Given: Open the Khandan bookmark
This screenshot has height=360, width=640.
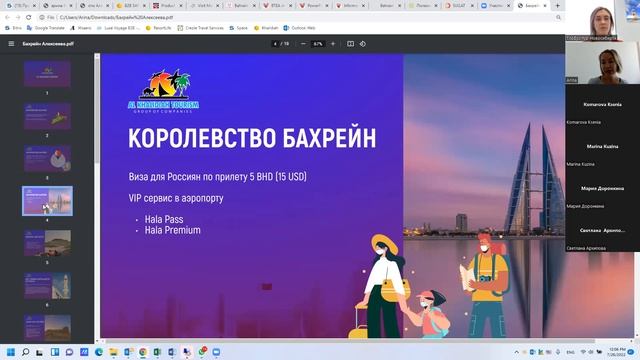Looking at the screenshot, I should pos(266,28).
